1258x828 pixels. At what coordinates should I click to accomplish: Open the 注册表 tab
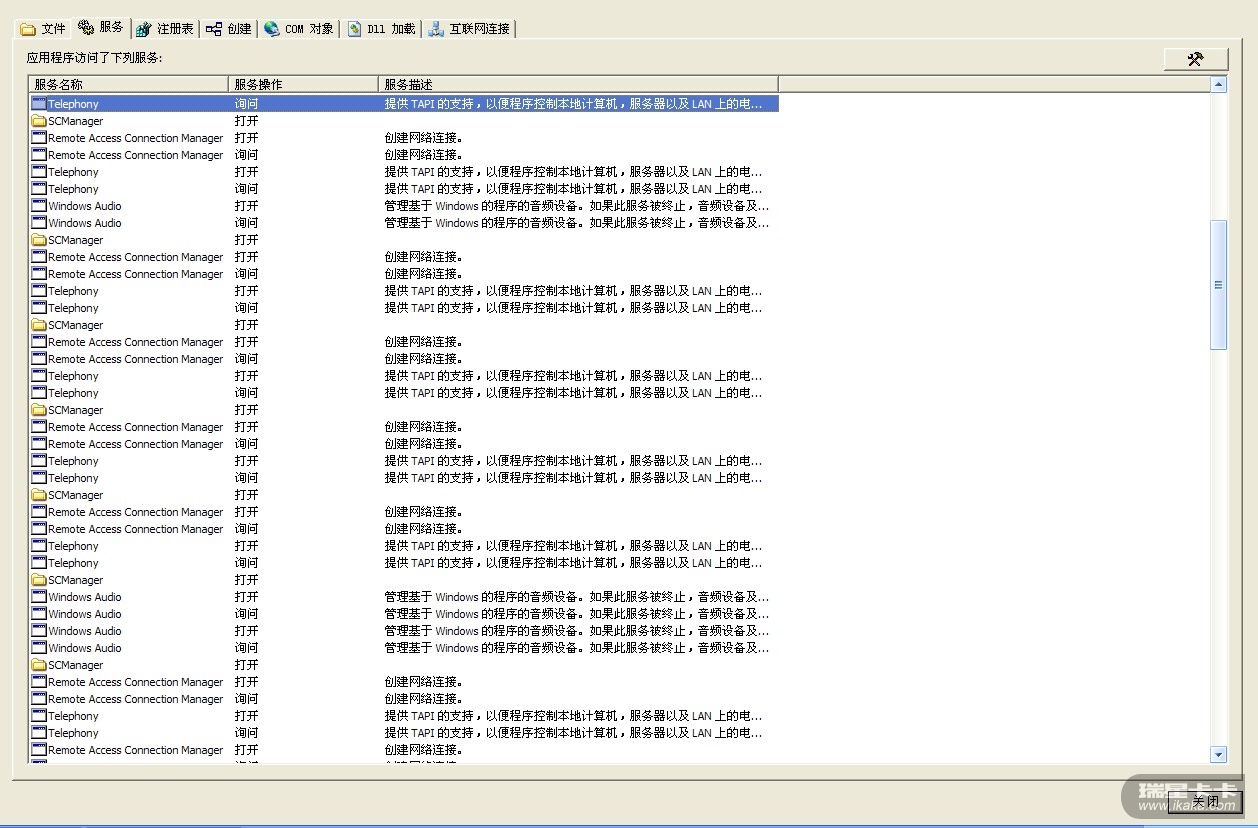click(164, 29)
